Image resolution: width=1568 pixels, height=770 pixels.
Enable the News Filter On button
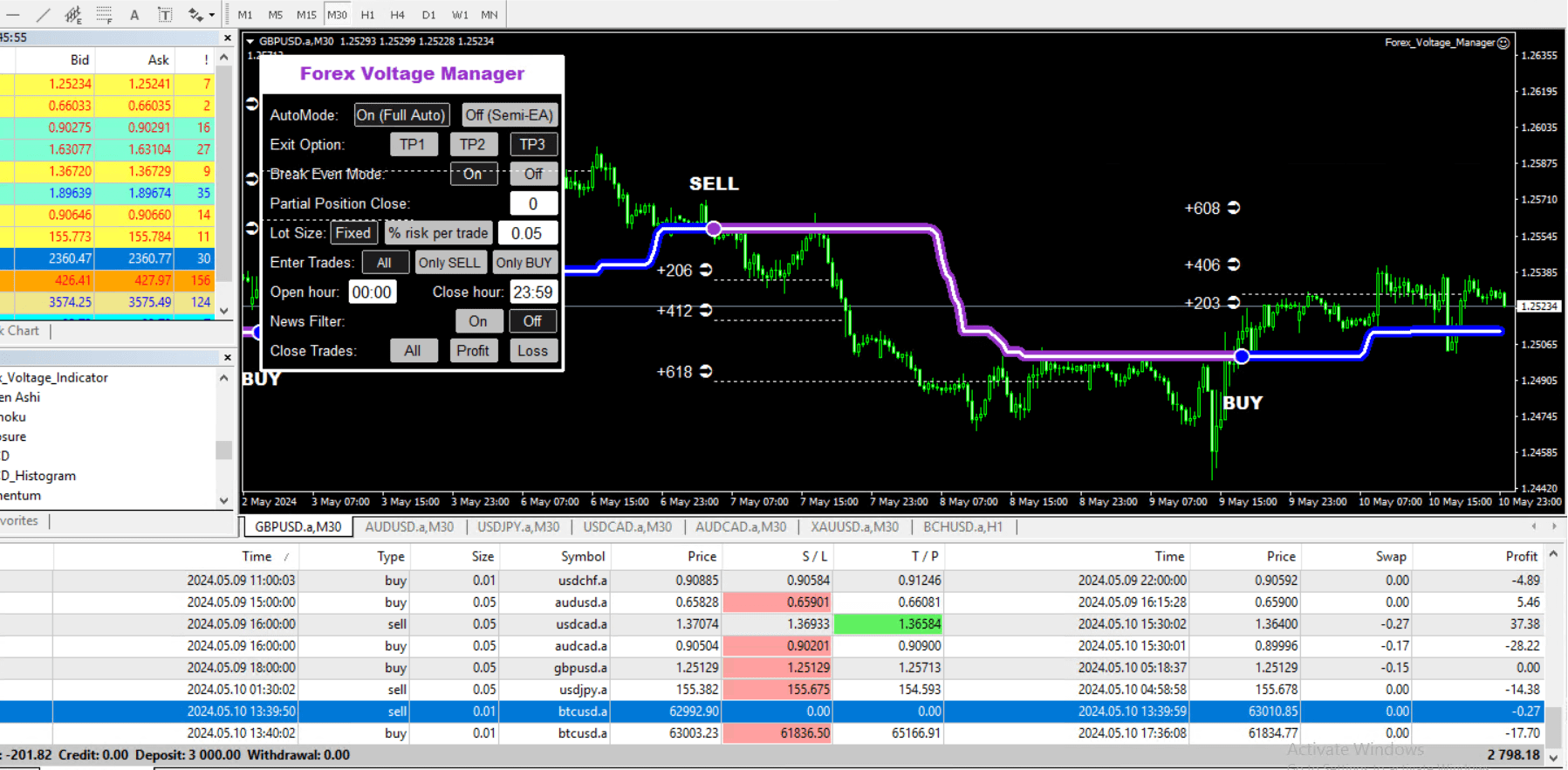click(478, 321)
